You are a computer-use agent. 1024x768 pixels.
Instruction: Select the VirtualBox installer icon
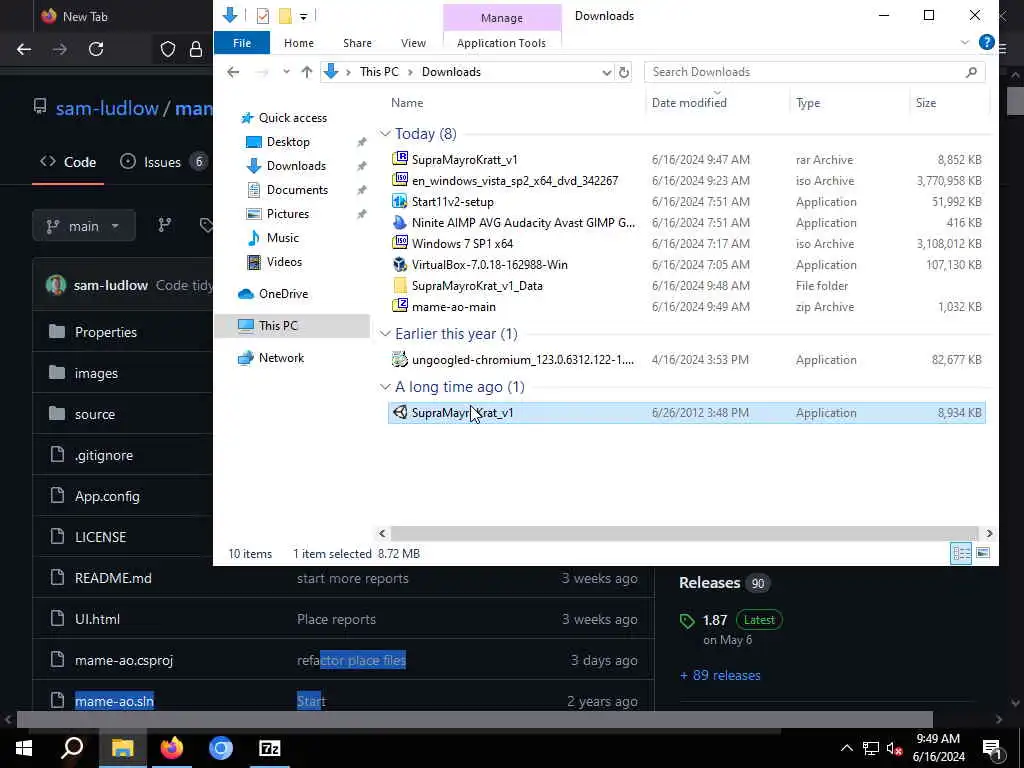click(x=400, y=264)
